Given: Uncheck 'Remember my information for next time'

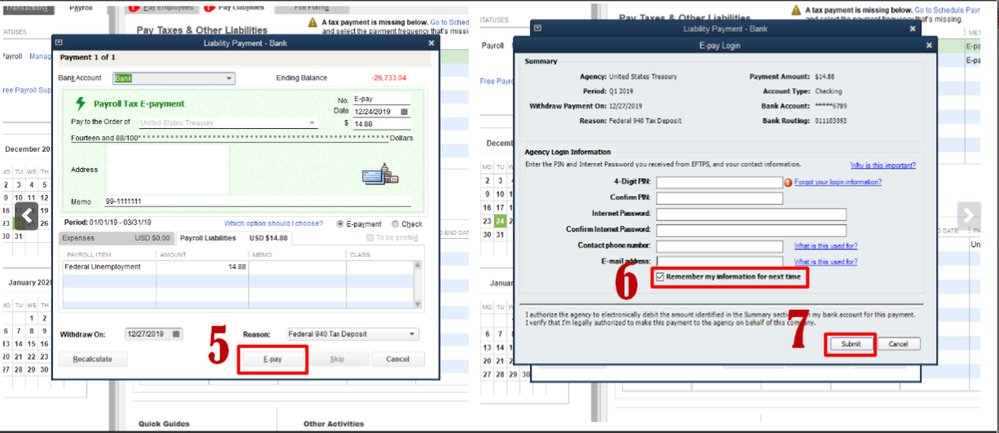Looking at the screenshot, I should click(x=660, y=277).
